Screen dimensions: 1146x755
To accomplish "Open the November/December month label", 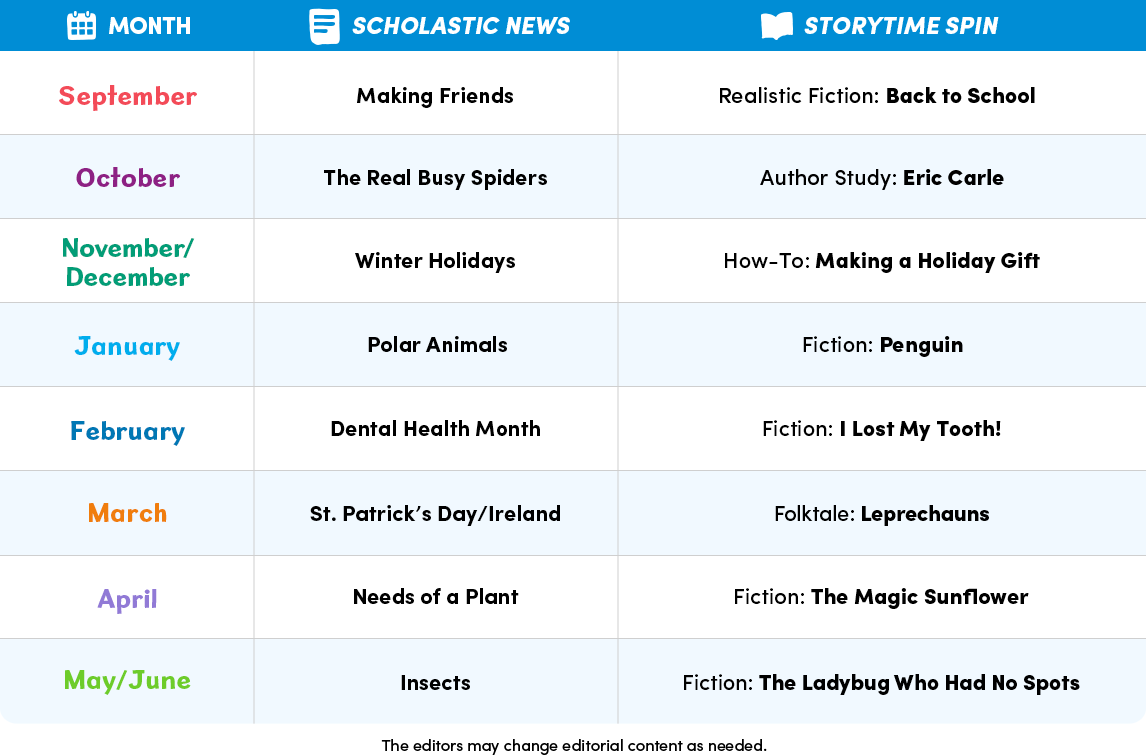I will point(128,262).
